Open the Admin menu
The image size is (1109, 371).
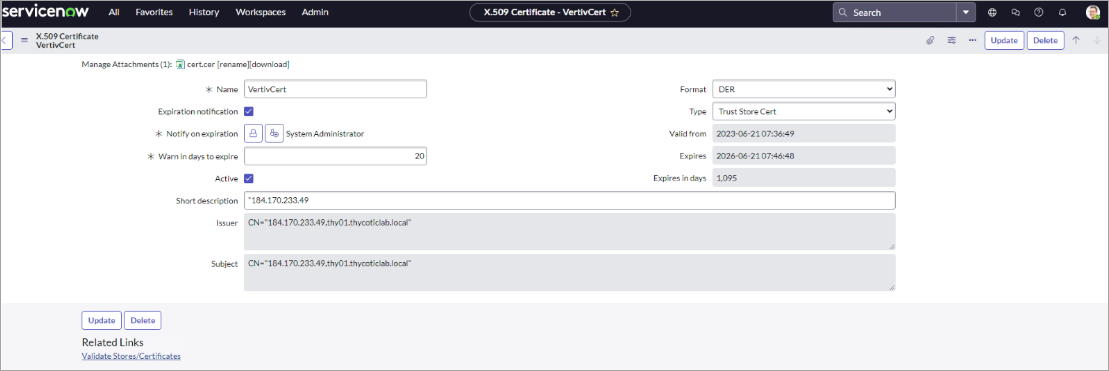(314, 12)
